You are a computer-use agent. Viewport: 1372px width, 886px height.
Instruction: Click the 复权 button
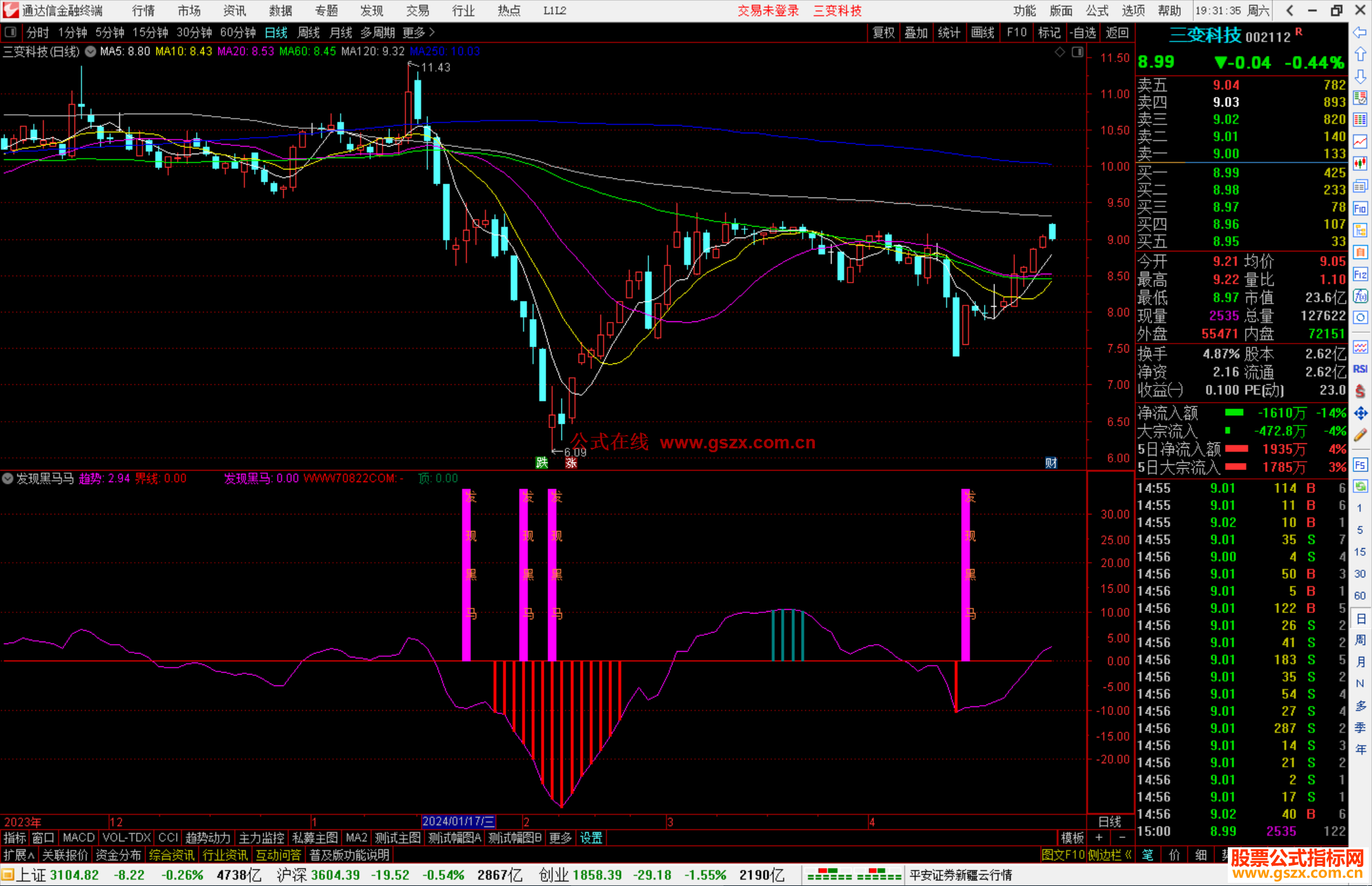(883, 32)
